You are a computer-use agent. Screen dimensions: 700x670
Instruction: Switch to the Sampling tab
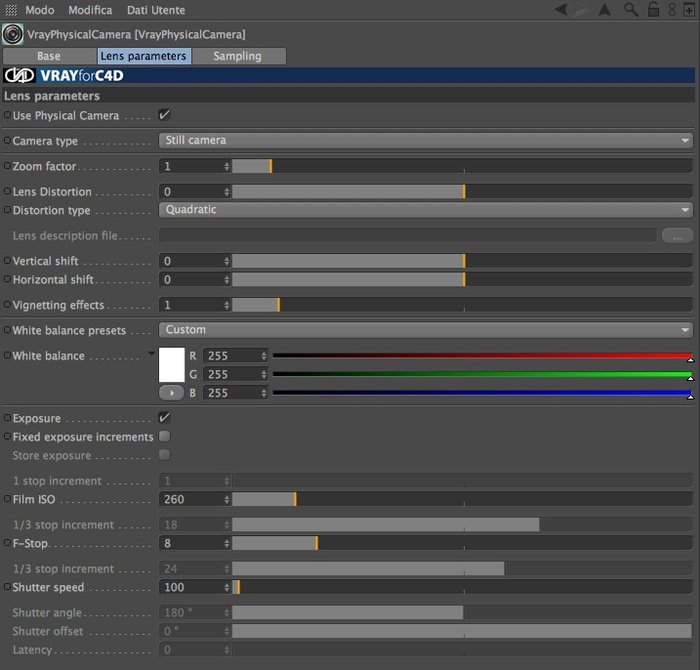click(238, 56)
